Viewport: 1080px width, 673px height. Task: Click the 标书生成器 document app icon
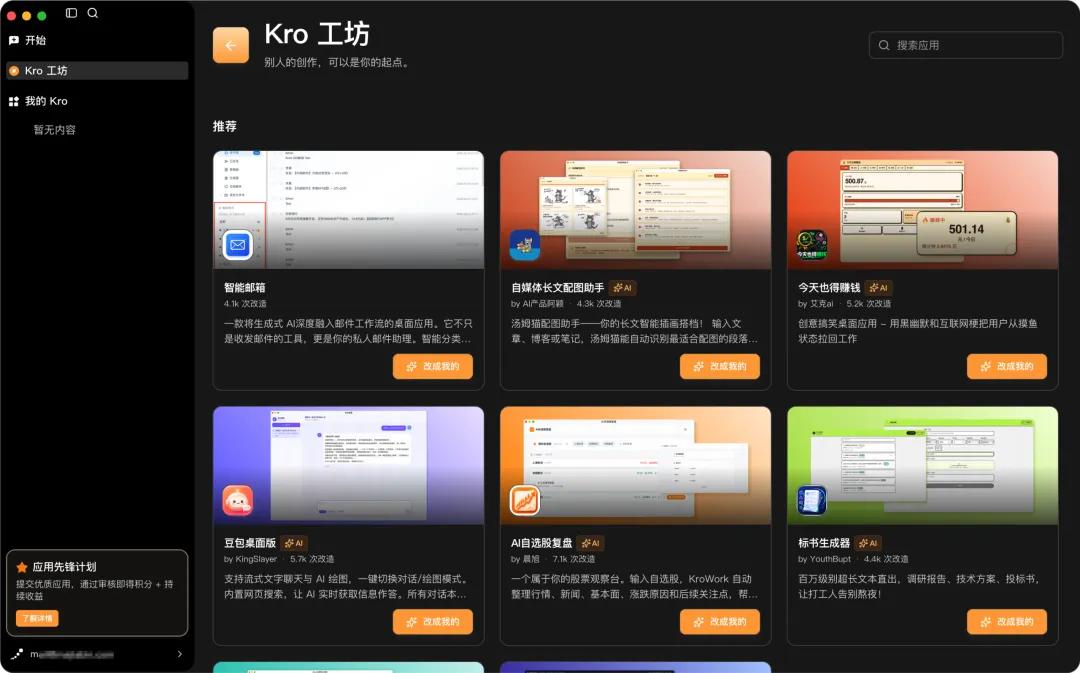pos(812,501)
